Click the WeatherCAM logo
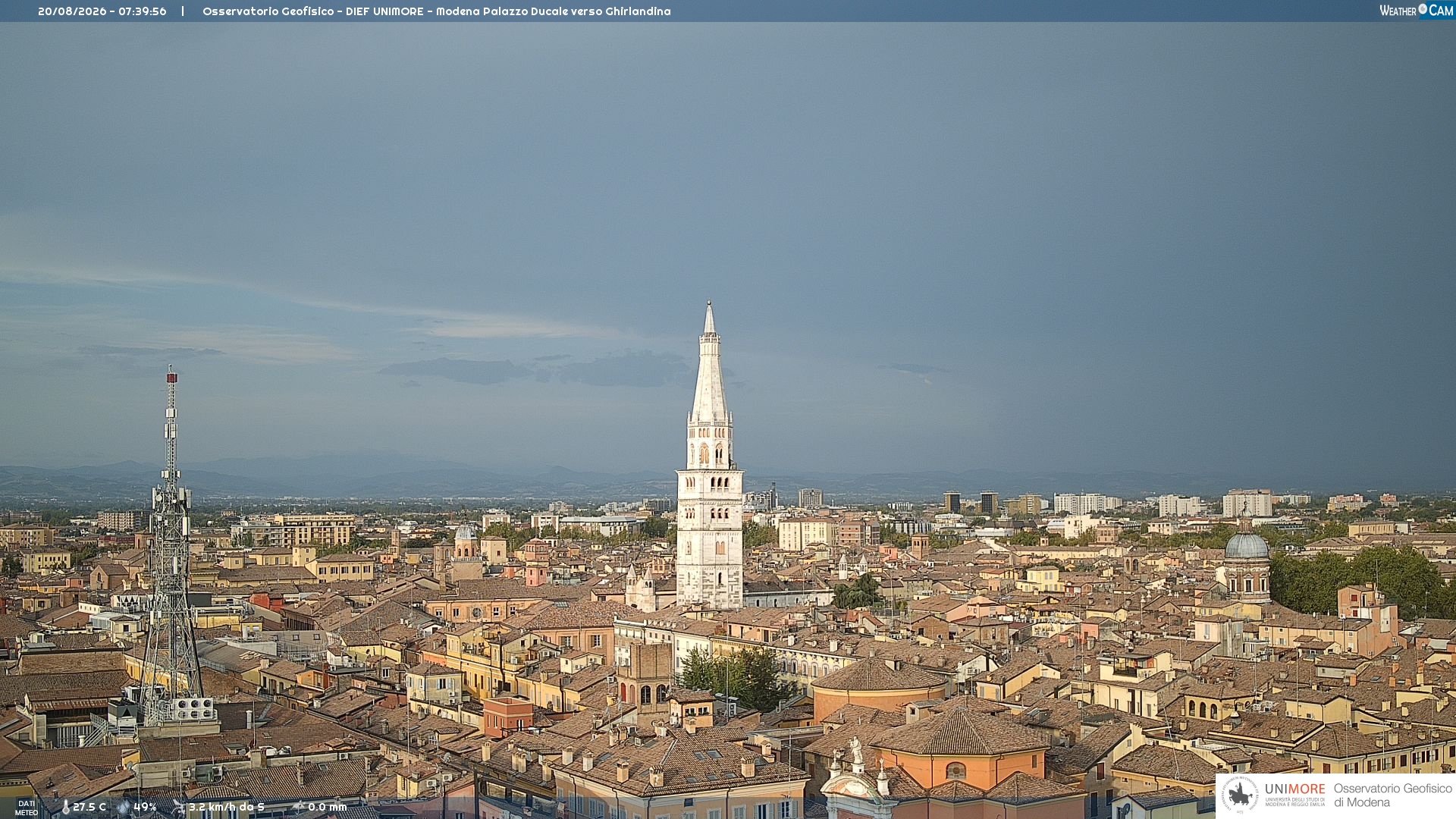This screenshot has width=1456, height=819. point(1417,11)
